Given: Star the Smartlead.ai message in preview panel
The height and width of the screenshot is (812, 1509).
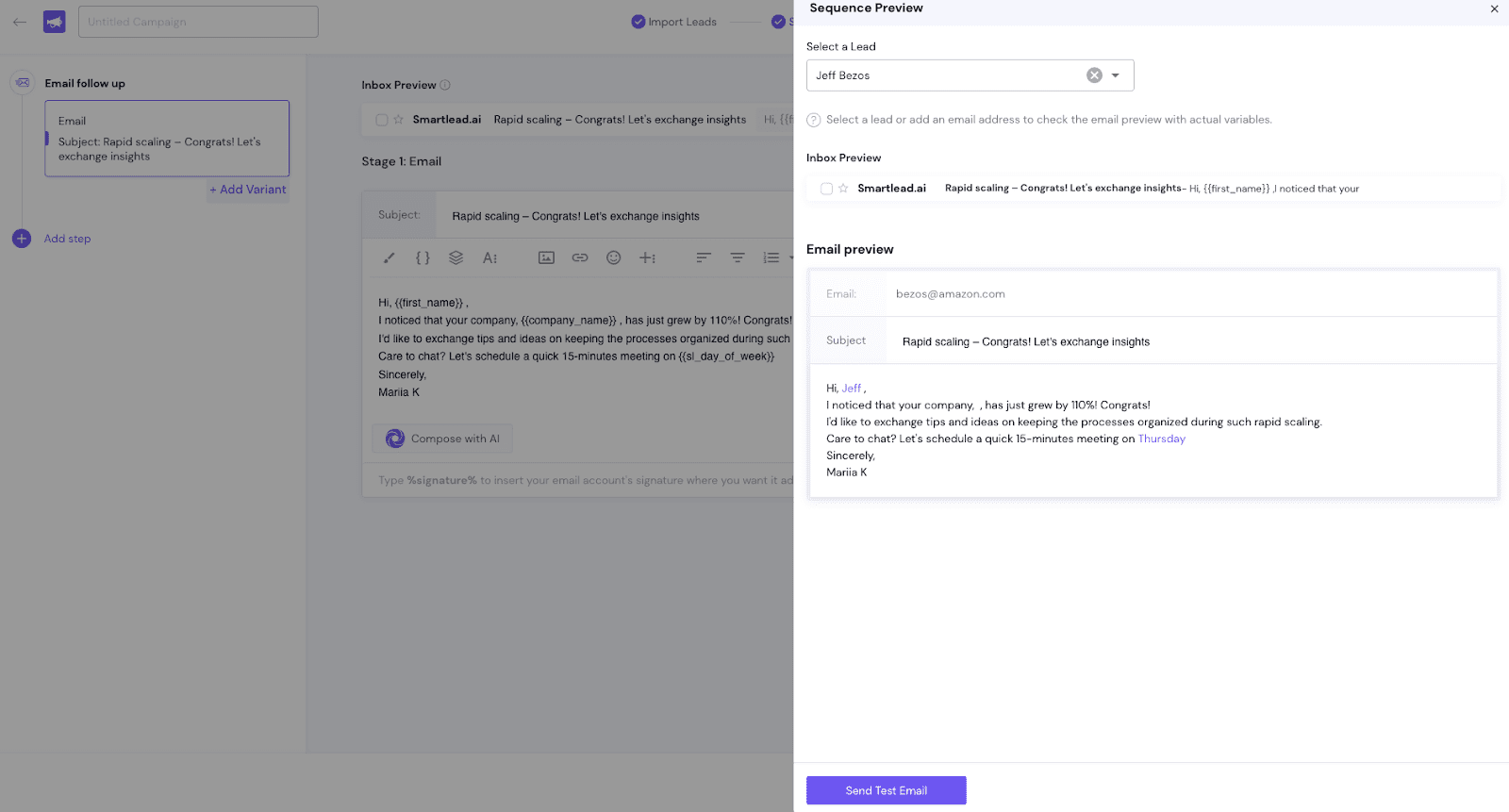Looking at the screenshot, I should point(843,189).
